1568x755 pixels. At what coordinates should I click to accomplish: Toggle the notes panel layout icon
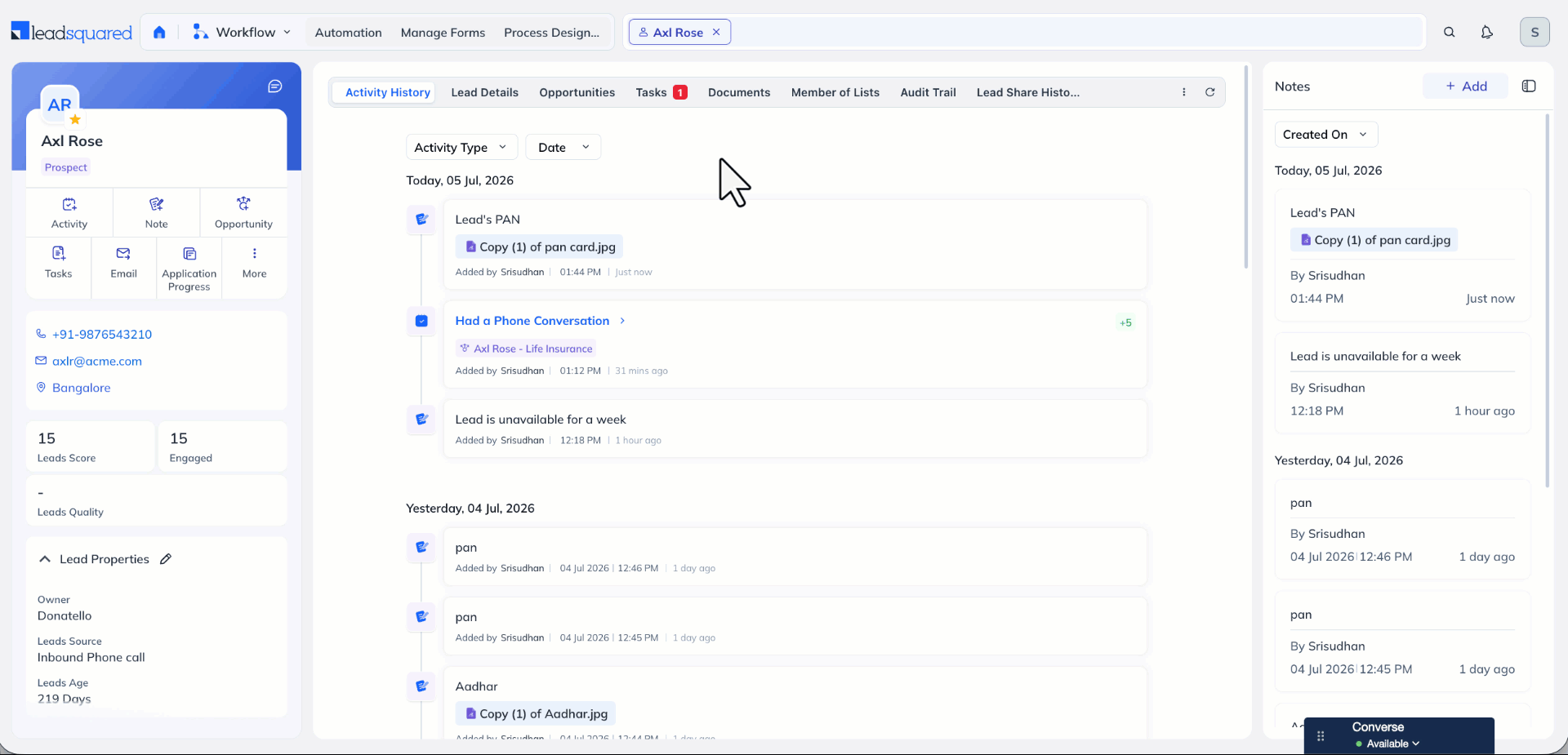pyautogui.click(x=1529, y=87)
